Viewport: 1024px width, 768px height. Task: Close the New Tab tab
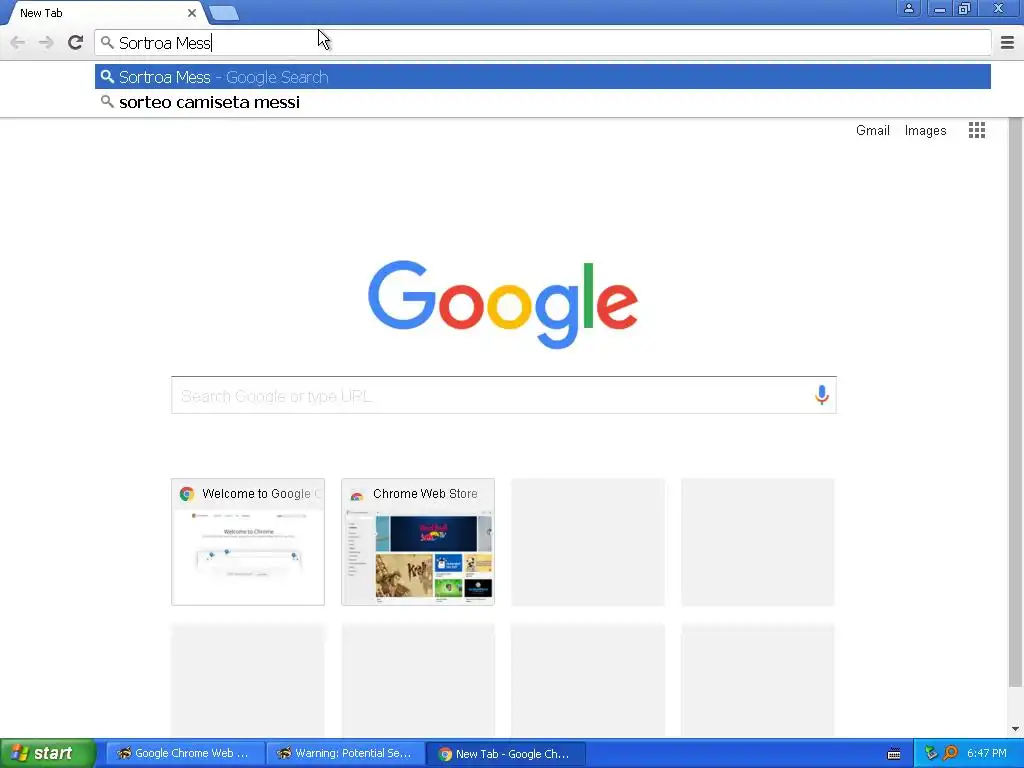pos(191,13)
